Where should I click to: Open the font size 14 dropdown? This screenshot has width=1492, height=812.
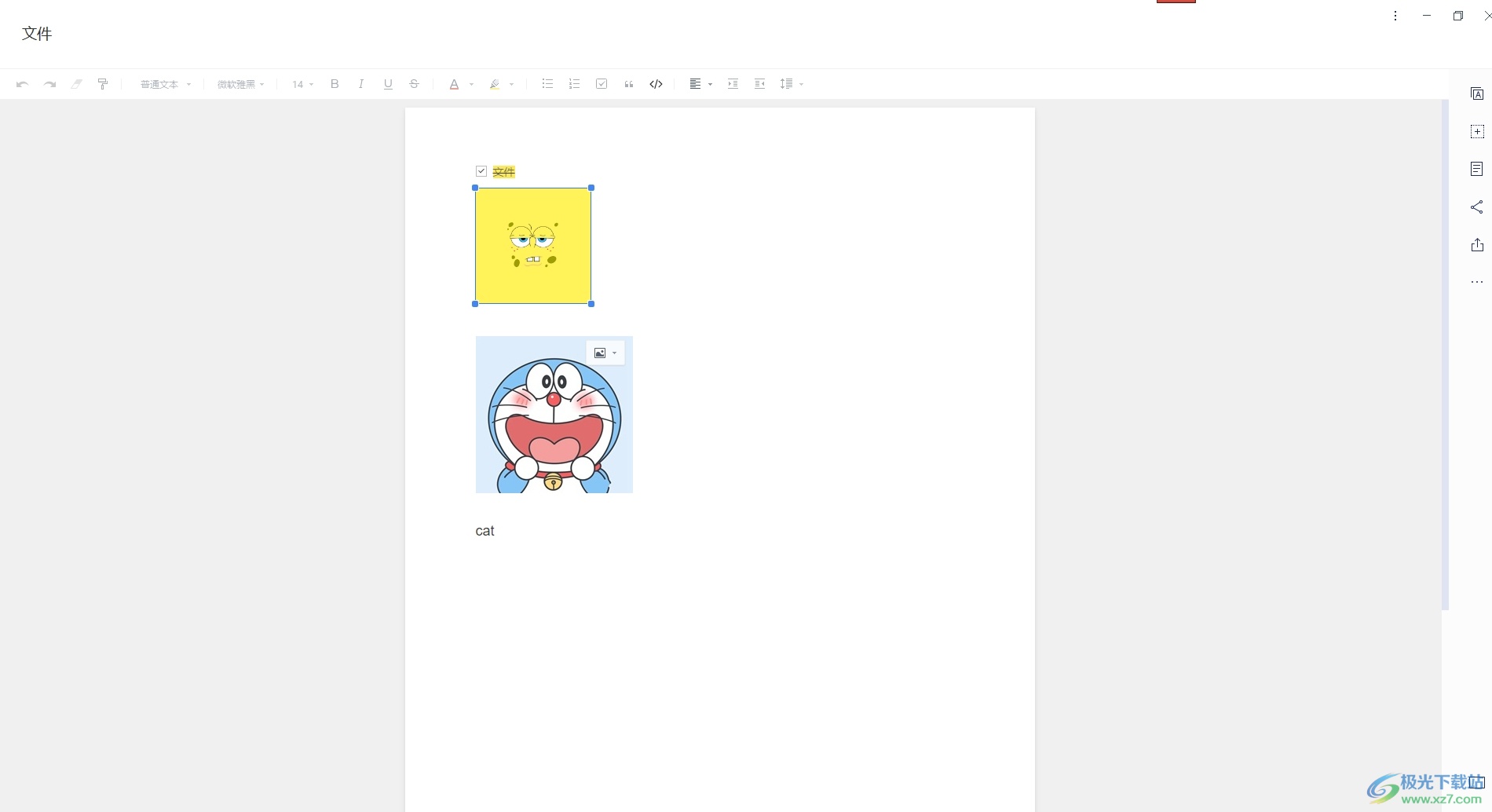(303, 84)
